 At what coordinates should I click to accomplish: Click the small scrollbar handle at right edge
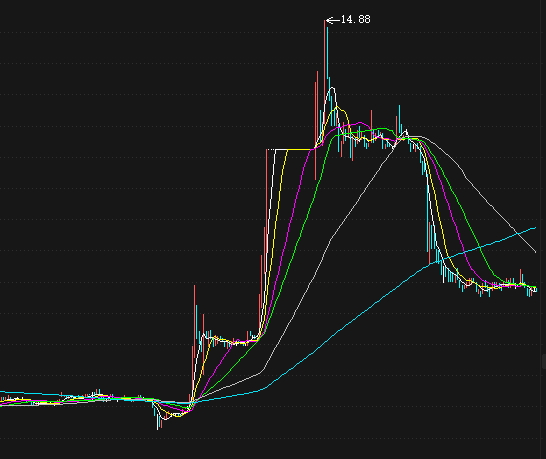point(544,361)
